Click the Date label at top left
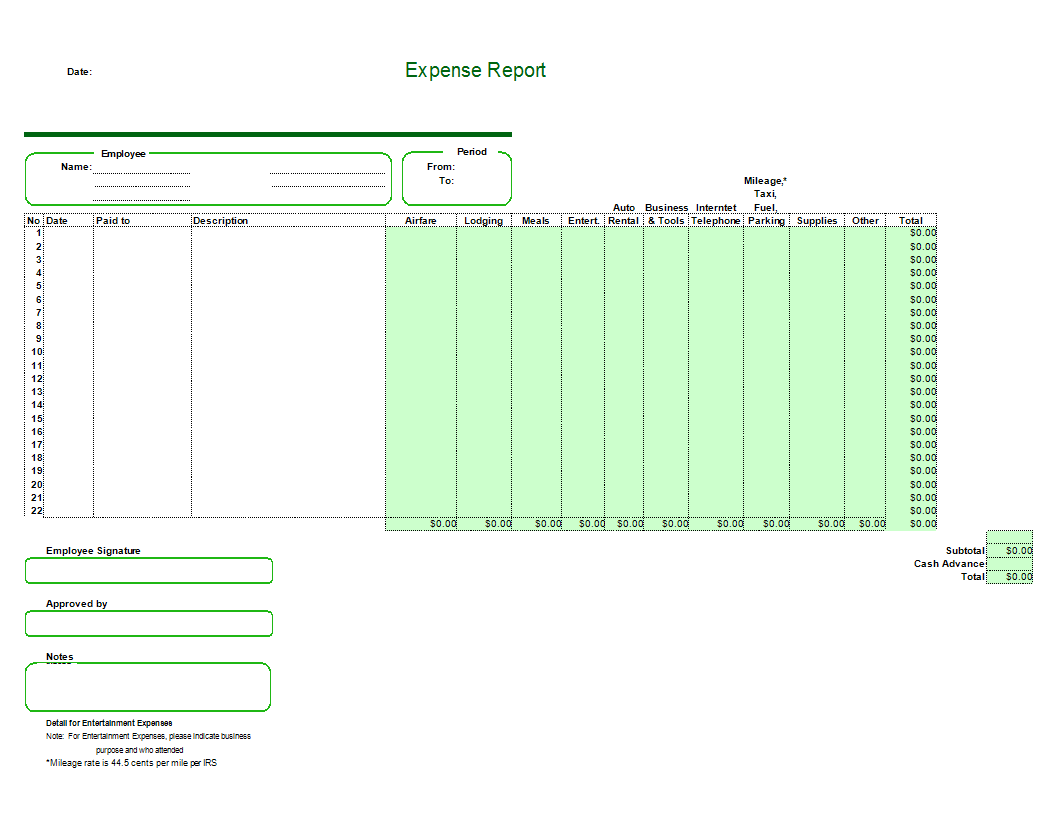Screen dimensions: 1057x817 tap(80, 72)
